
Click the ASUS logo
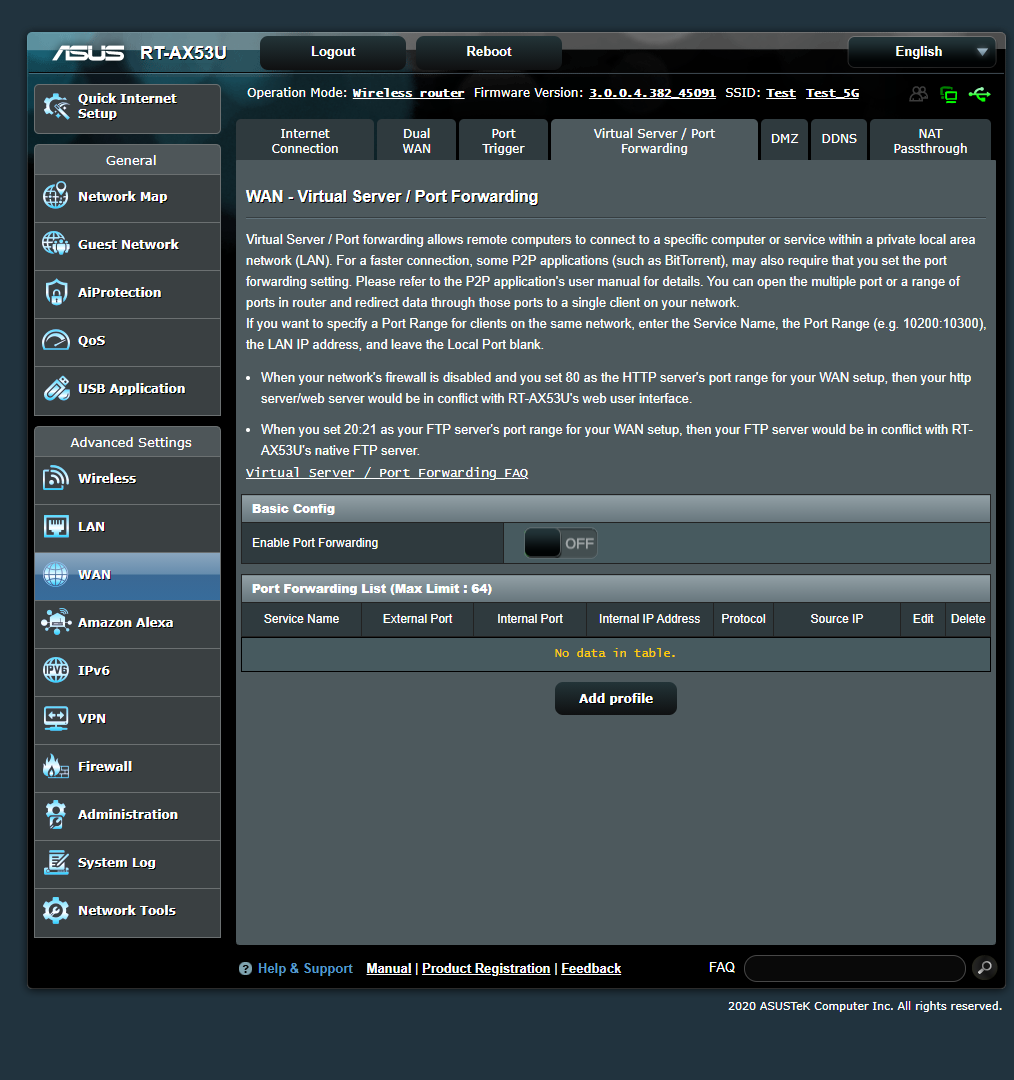click(x=89, y=52)
